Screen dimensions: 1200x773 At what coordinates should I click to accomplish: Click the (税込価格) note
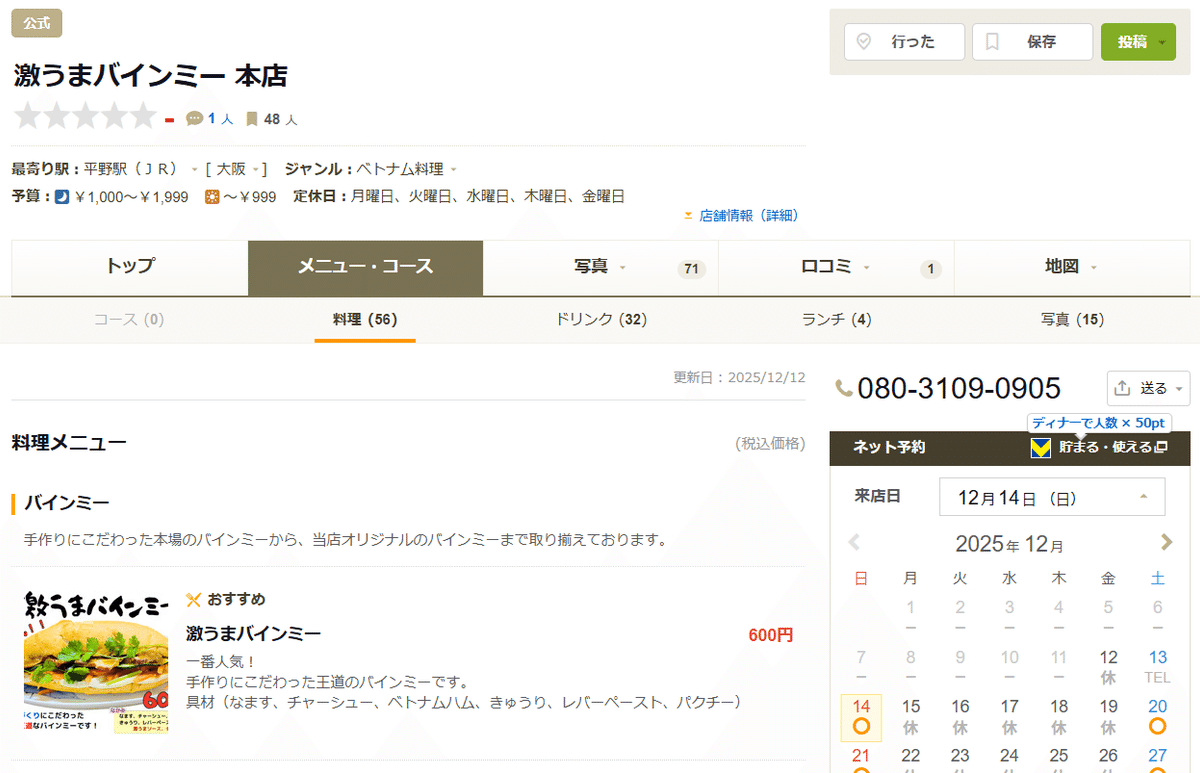[770, 444]
